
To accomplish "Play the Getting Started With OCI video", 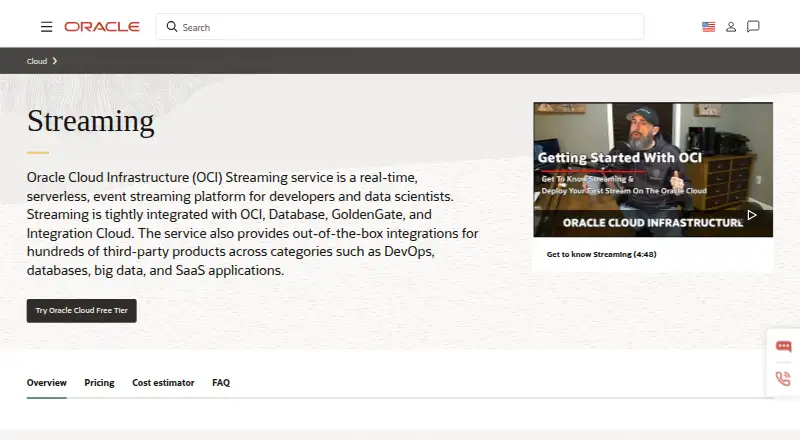I will 653,169.
